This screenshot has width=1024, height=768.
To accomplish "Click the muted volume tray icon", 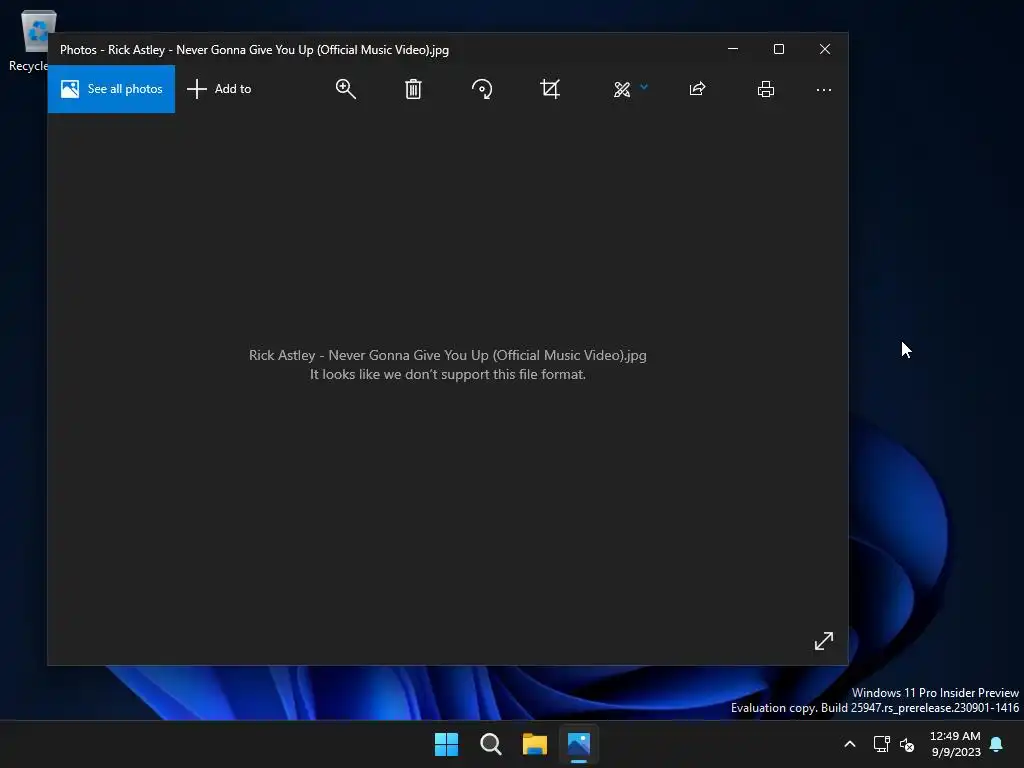I will 906,744.
